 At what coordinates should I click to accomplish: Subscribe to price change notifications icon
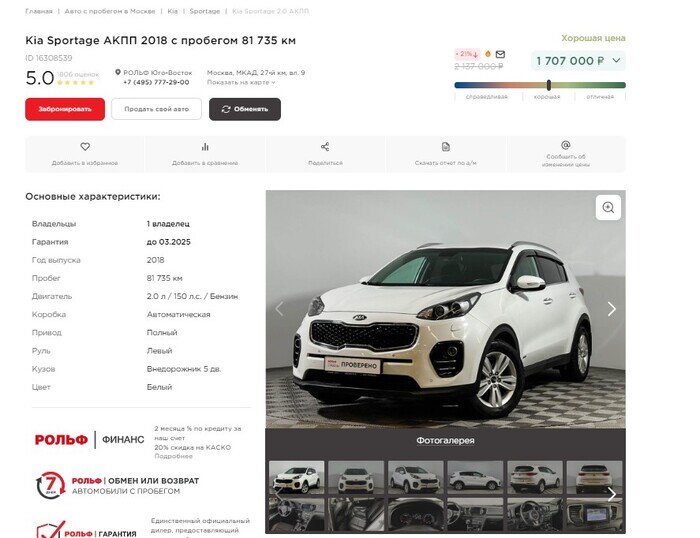(565, 145)
